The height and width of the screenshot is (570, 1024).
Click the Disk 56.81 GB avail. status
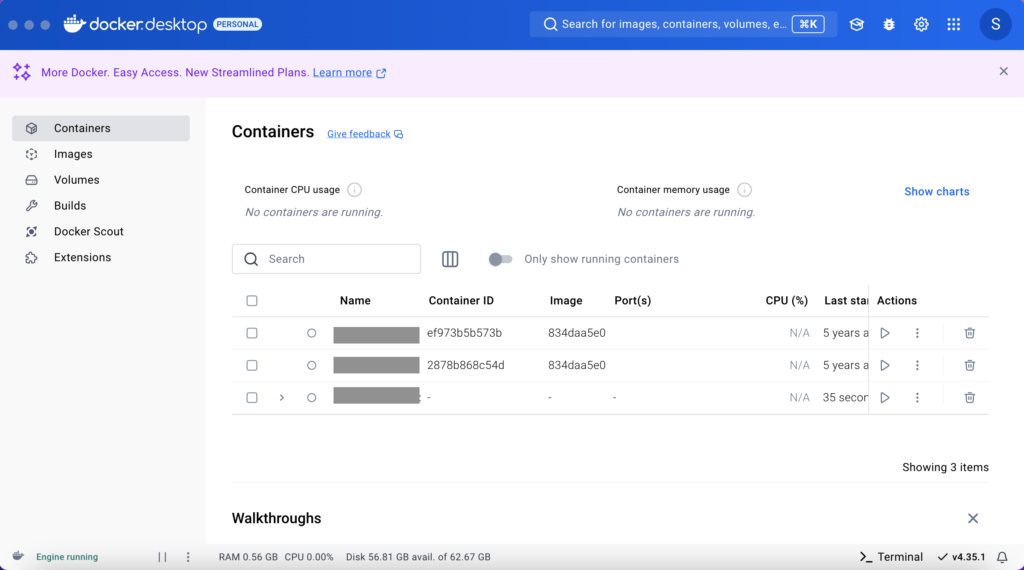coord(418,557)
